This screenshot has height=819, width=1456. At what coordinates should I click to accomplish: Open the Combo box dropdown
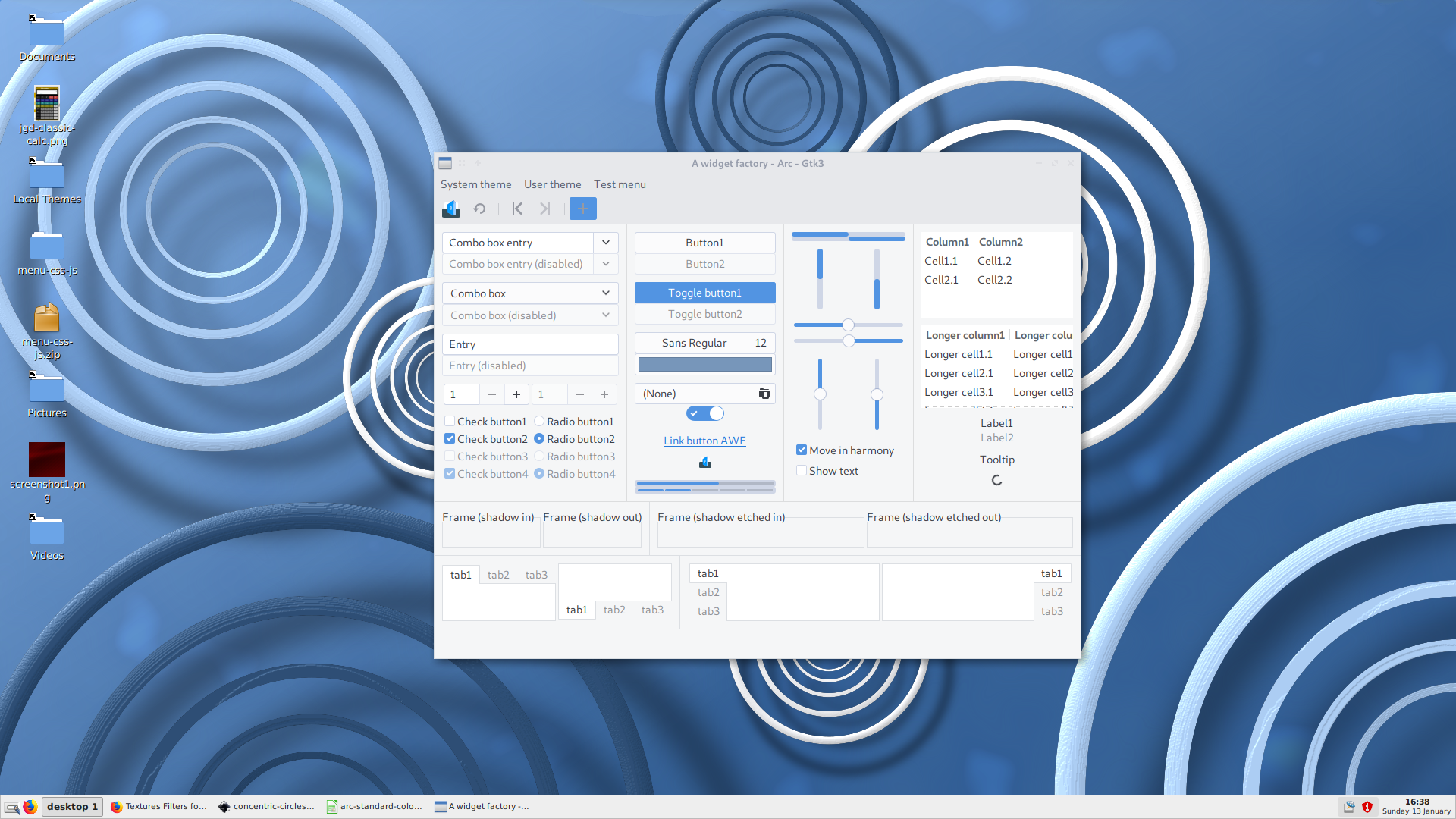pos(530,293)
